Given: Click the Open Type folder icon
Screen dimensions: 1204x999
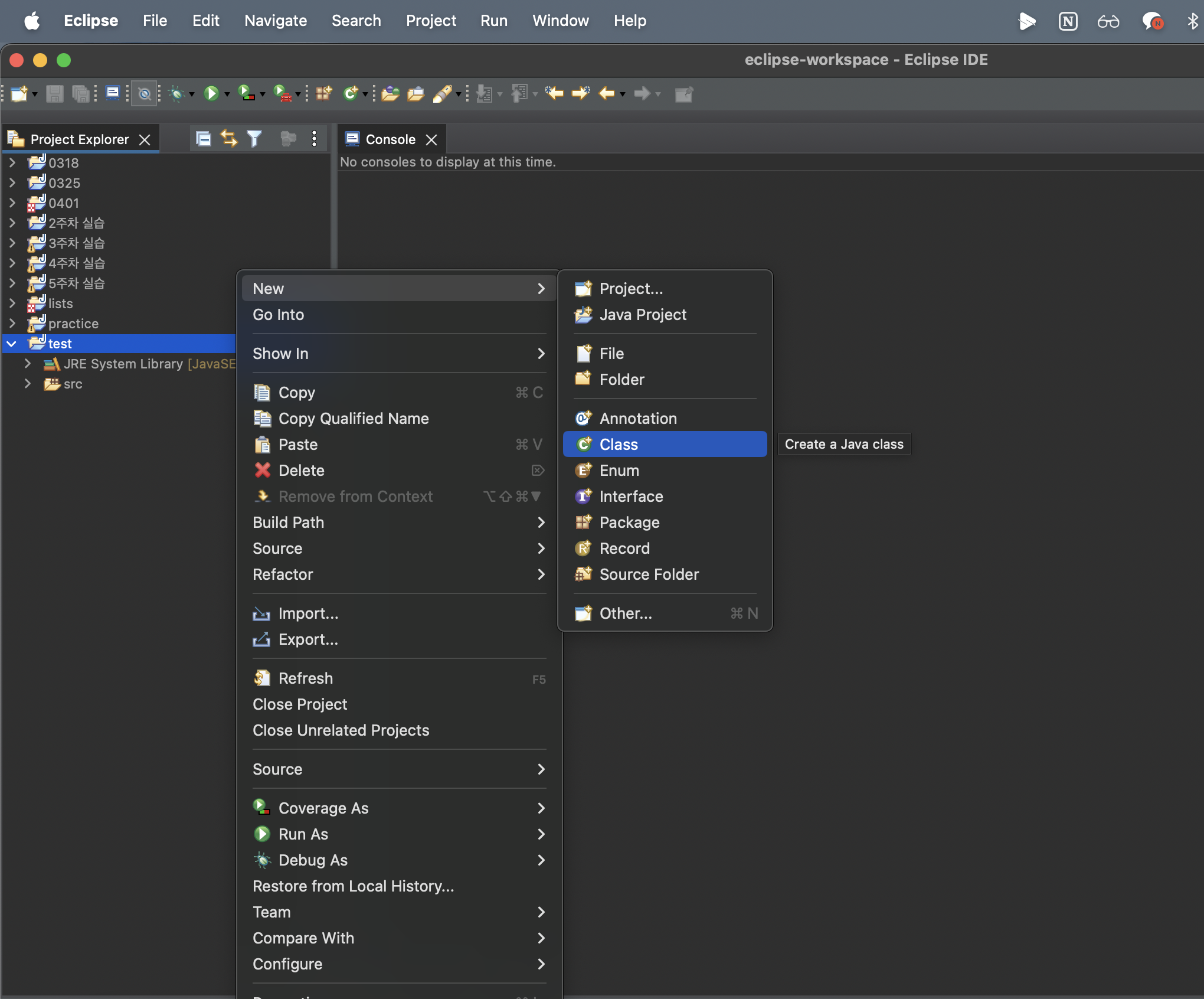Looking at the screenshot, I should click(390, 93).
